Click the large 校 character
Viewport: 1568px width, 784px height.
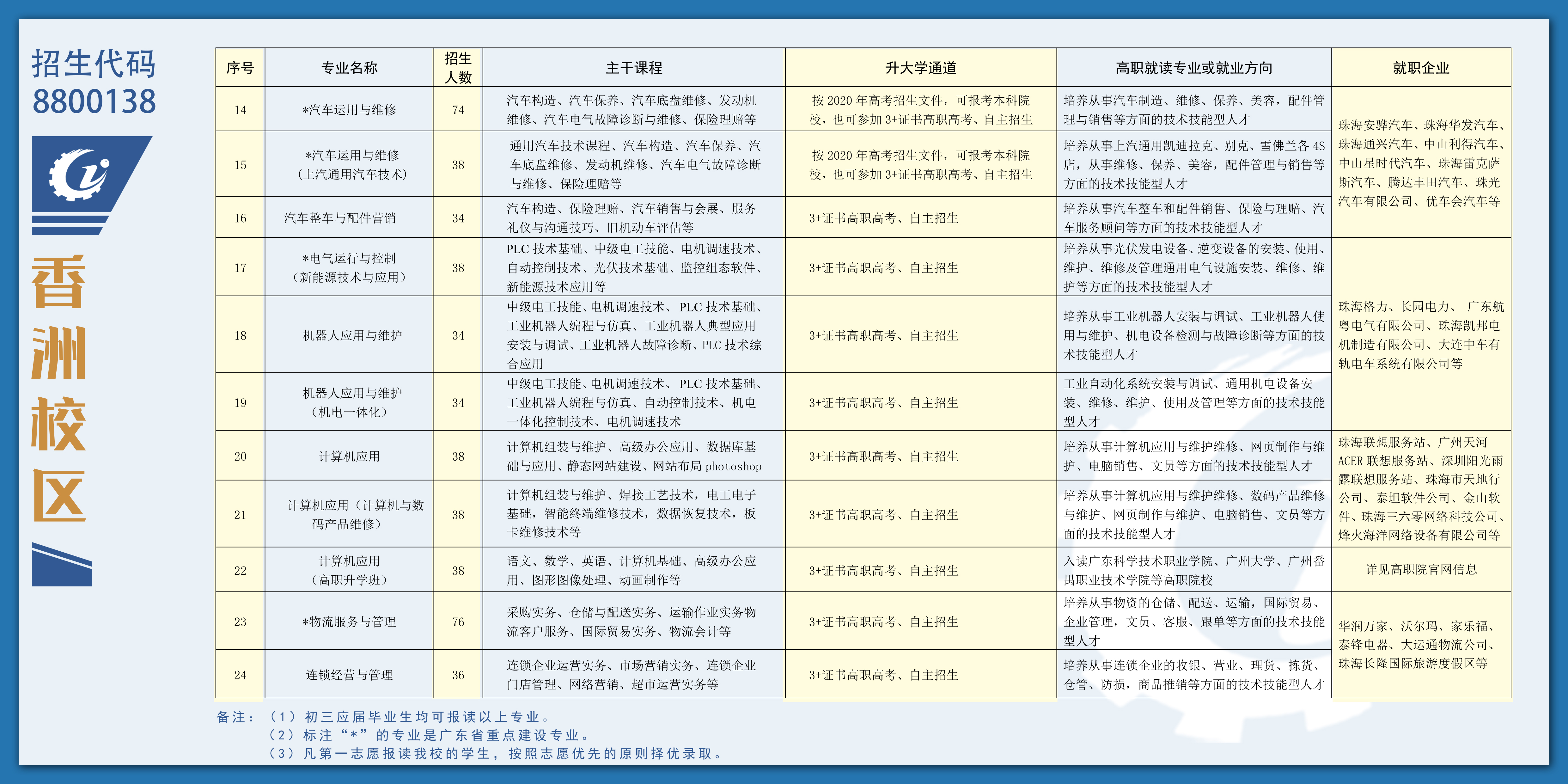[58, 424]
